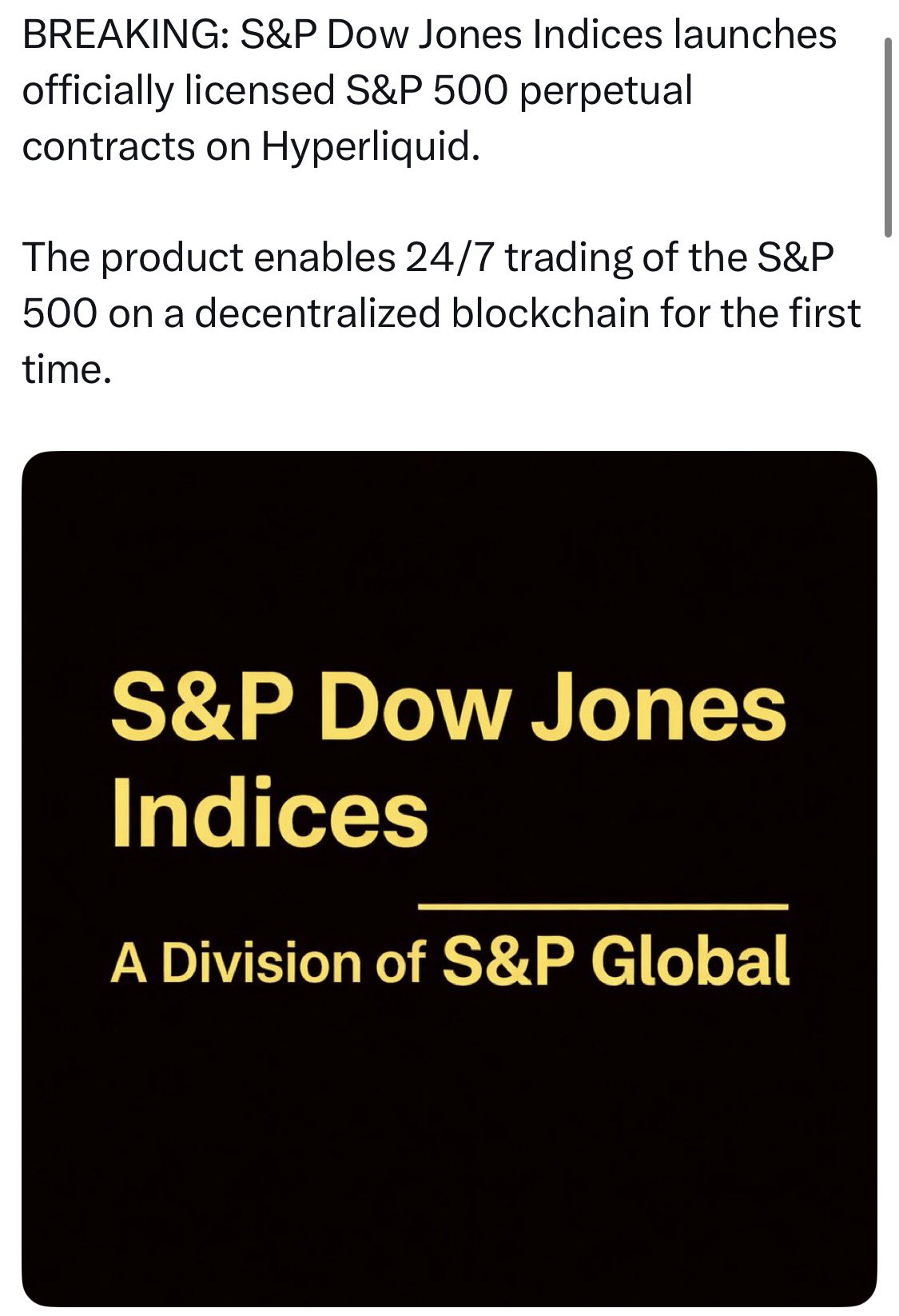Click the scrollbar thumb on the right edge
The height and width of the screenshot is (1316, 899).
click(x=888, y=138)
